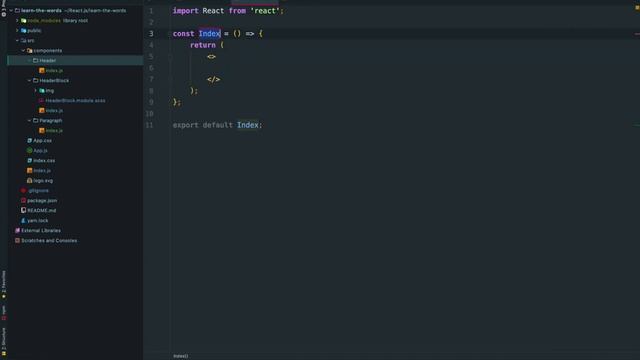Viewport: 640px width, 360px height.
Task: Click 'export default' keywords on line 11
Action: tap(202, 125)
